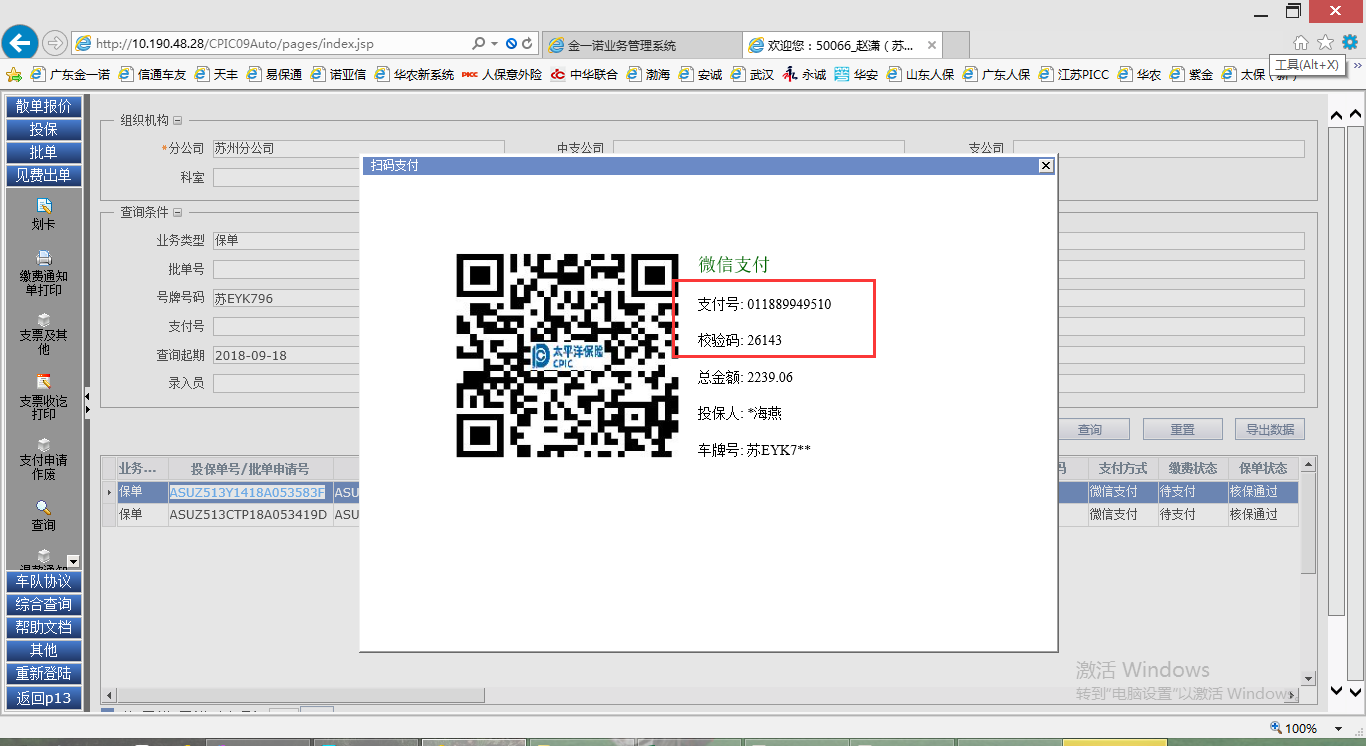1366x746 pixels.
Task: Close the 欢迎您：50066 browser tab
Action: [932, 45]
